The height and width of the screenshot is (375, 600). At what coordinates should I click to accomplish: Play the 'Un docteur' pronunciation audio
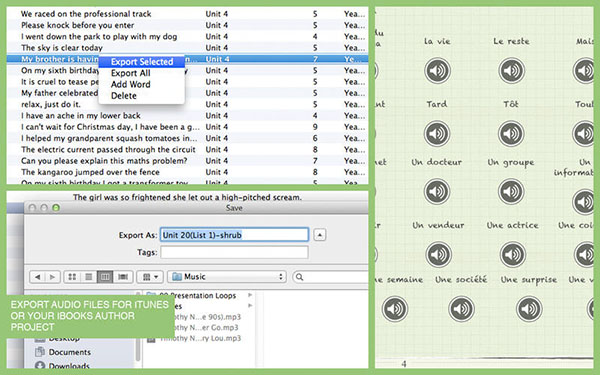click(437, 191)
